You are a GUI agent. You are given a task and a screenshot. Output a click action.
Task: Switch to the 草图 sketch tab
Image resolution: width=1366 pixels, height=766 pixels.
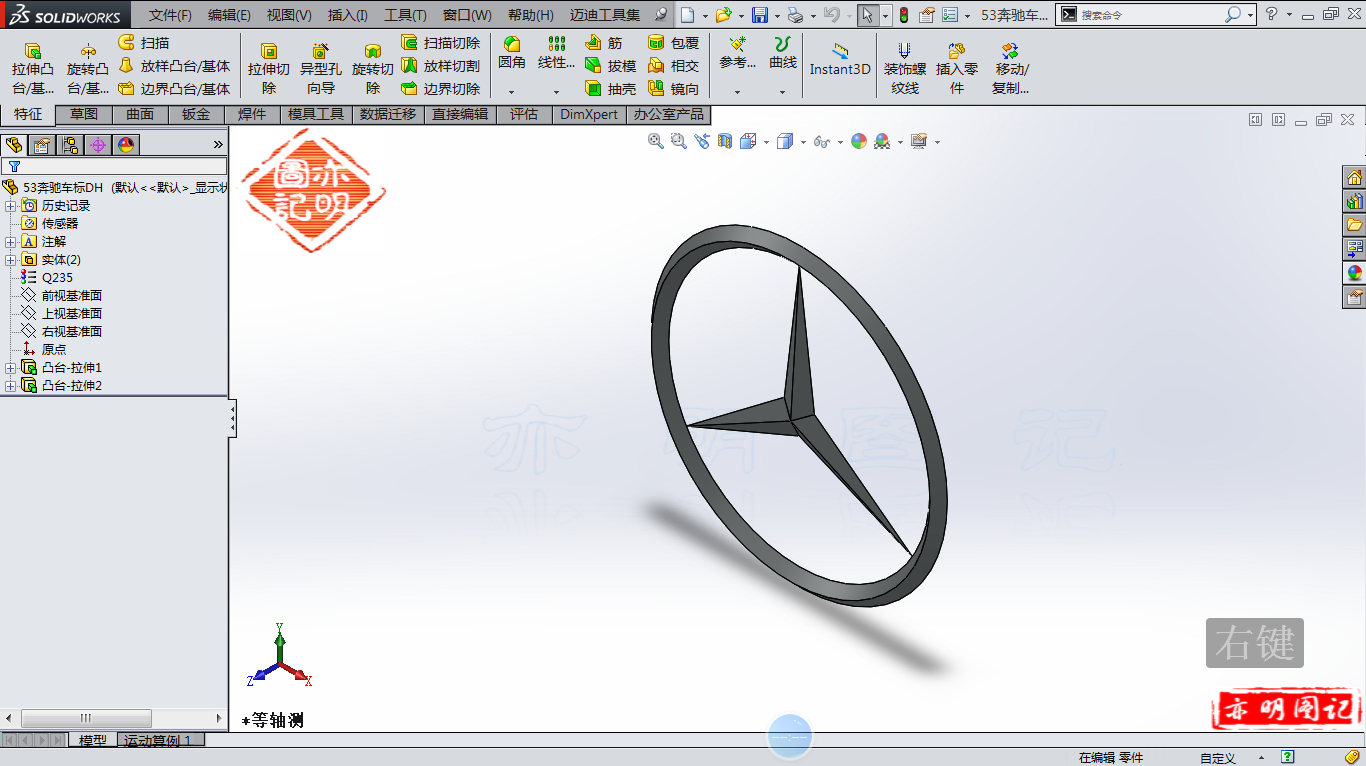pos(84,114)
